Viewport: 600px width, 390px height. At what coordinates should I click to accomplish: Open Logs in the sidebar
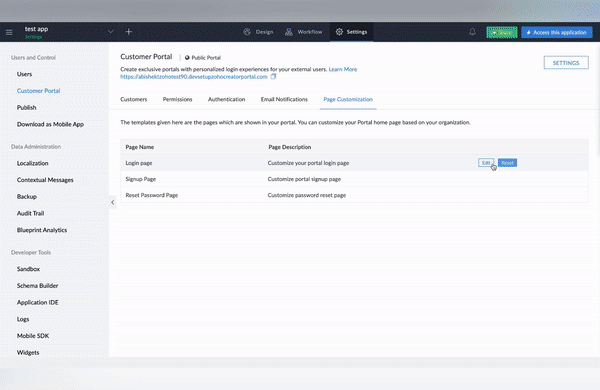pos(23,319)
